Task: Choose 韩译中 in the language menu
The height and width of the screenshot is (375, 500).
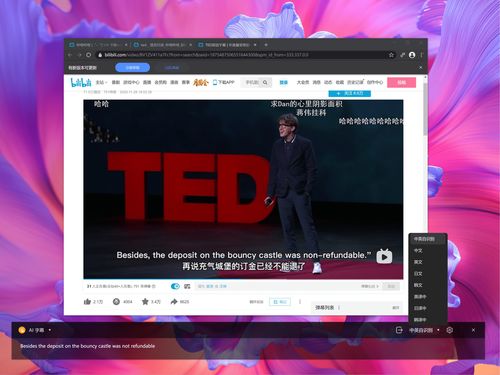Action: 428,319
